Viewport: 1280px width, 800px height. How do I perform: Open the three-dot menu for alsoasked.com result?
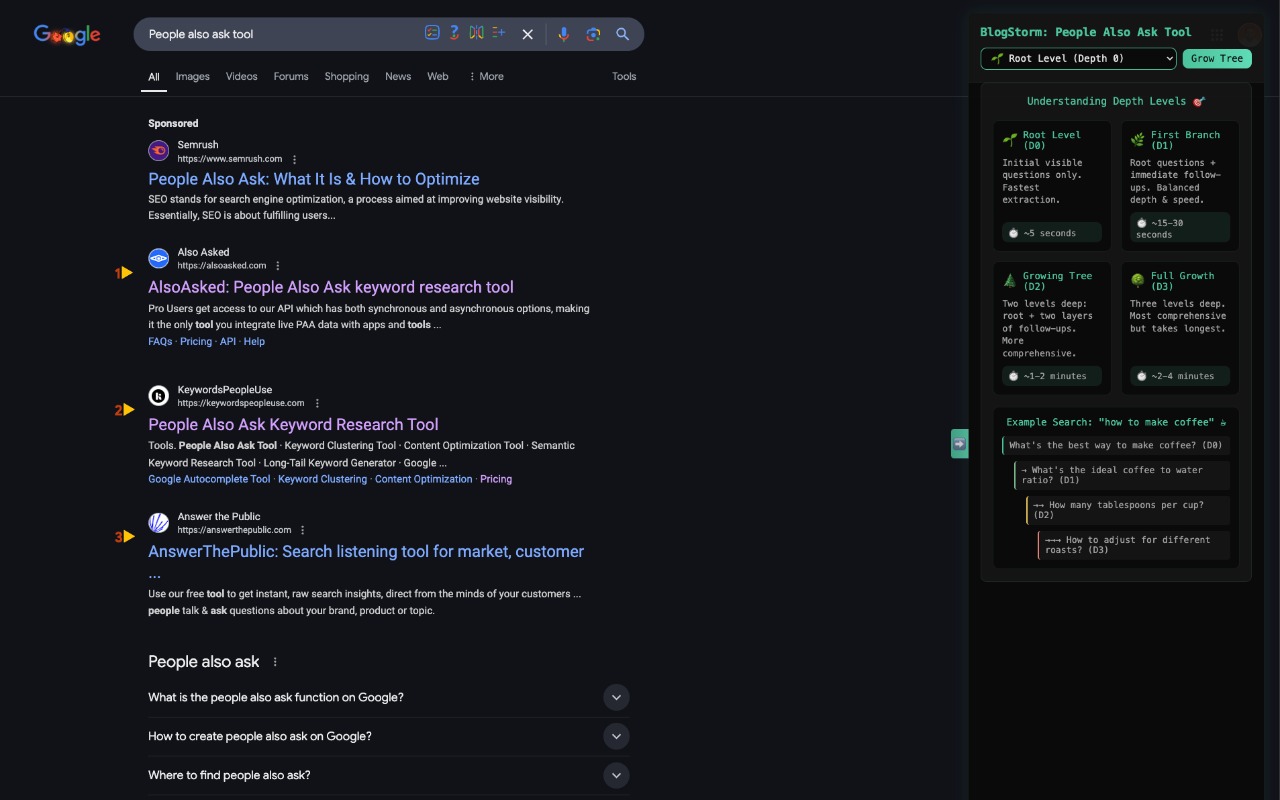(x=278, y=266)
